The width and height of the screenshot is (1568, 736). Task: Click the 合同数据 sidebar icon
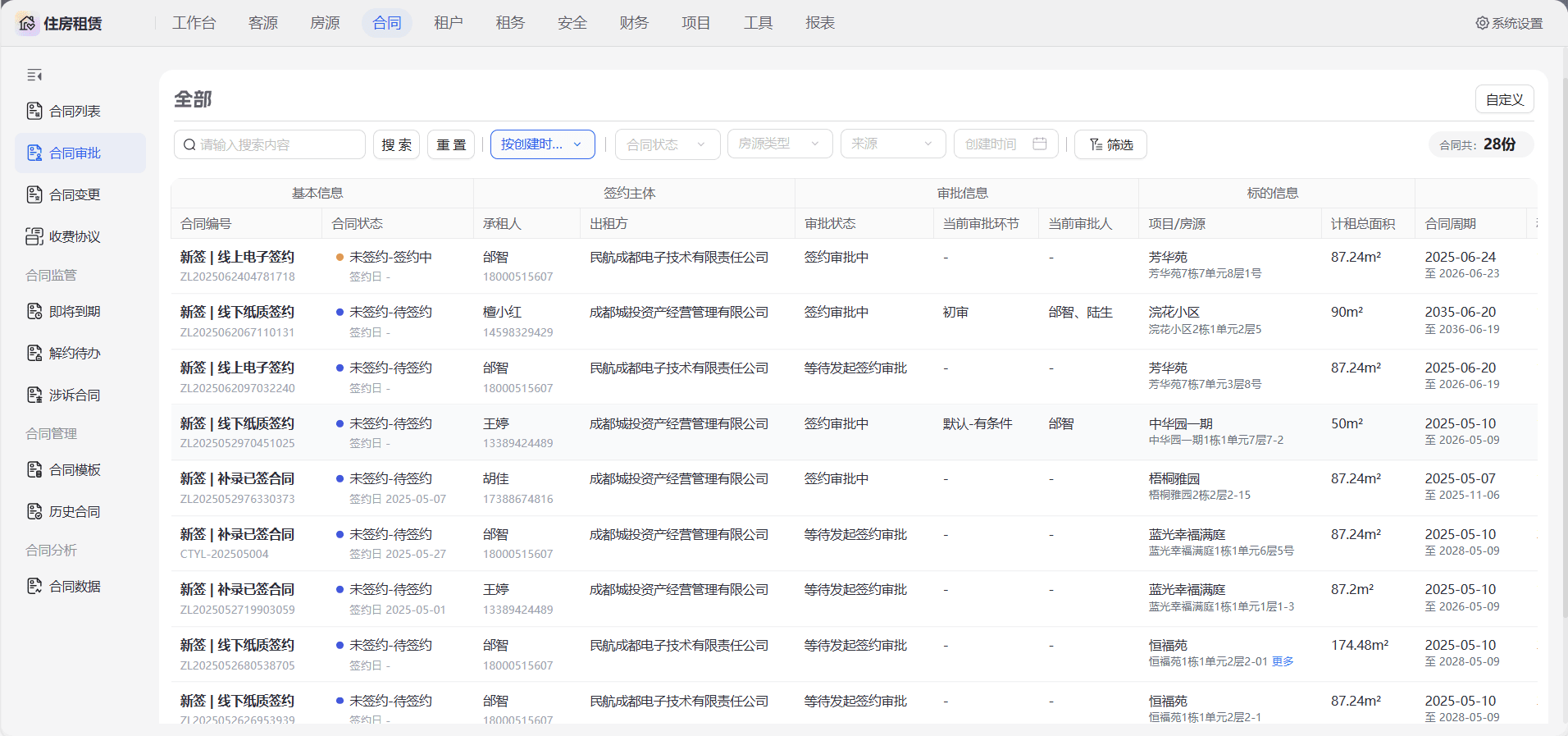click(34, 586)
